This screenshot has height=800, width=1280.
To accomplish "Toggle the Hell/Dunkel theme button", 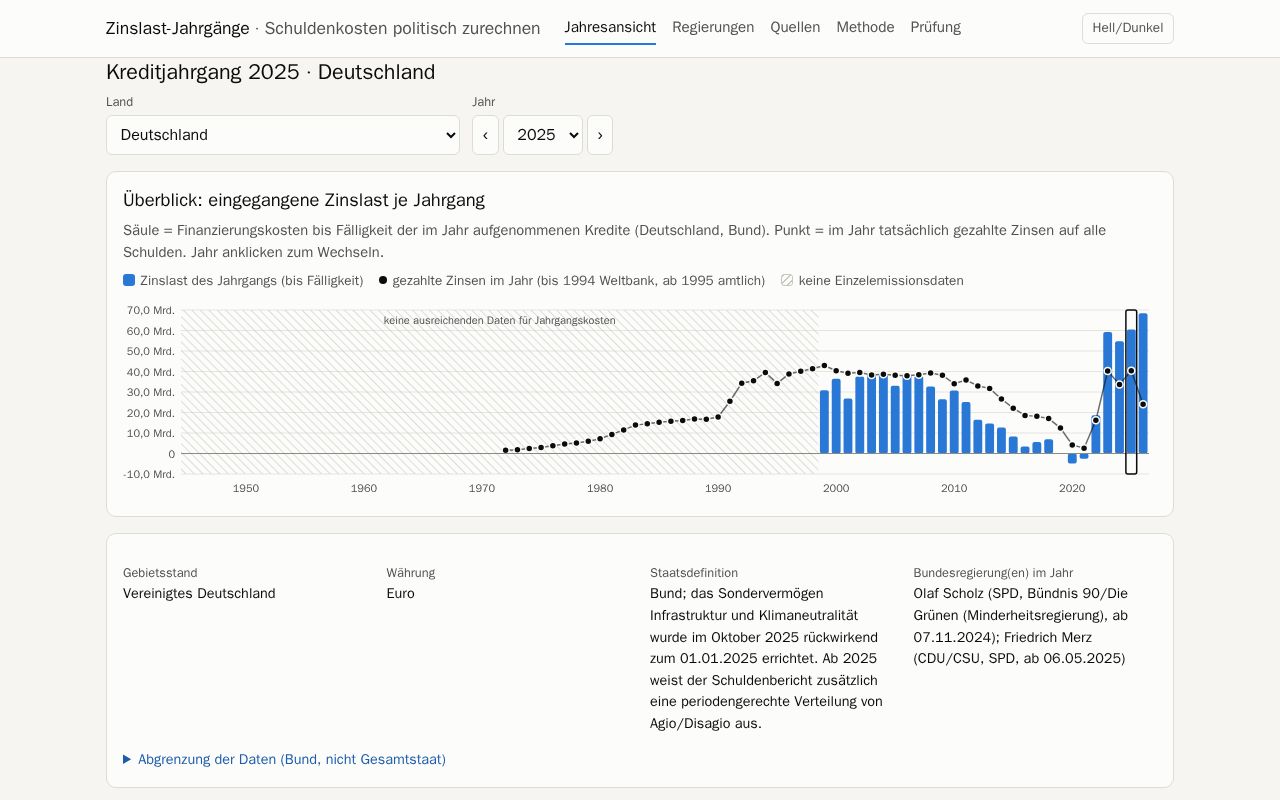I will tap(1127, 28).
